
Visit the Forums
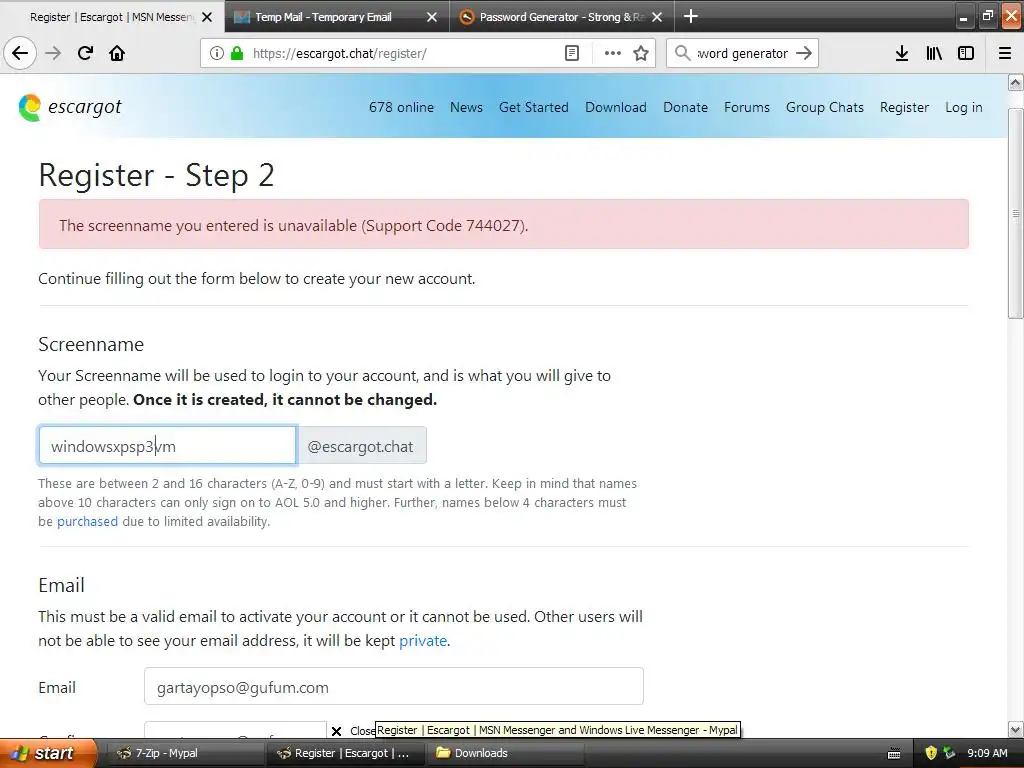pyautogui.click(x=746, y=107)
